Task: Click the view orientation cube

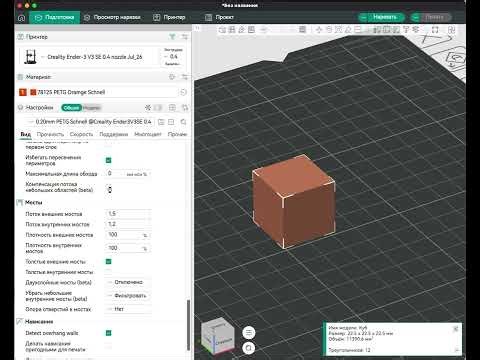Action: pyautogui.click(x=218, y=337)
